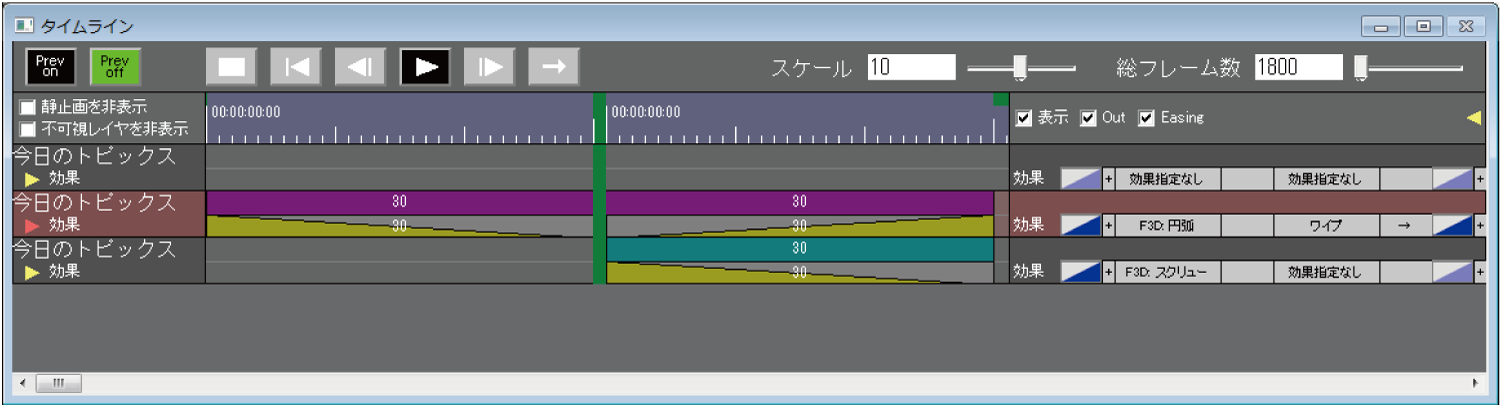Check the 不可視レイヤを非表示 option

pos(28,128)
